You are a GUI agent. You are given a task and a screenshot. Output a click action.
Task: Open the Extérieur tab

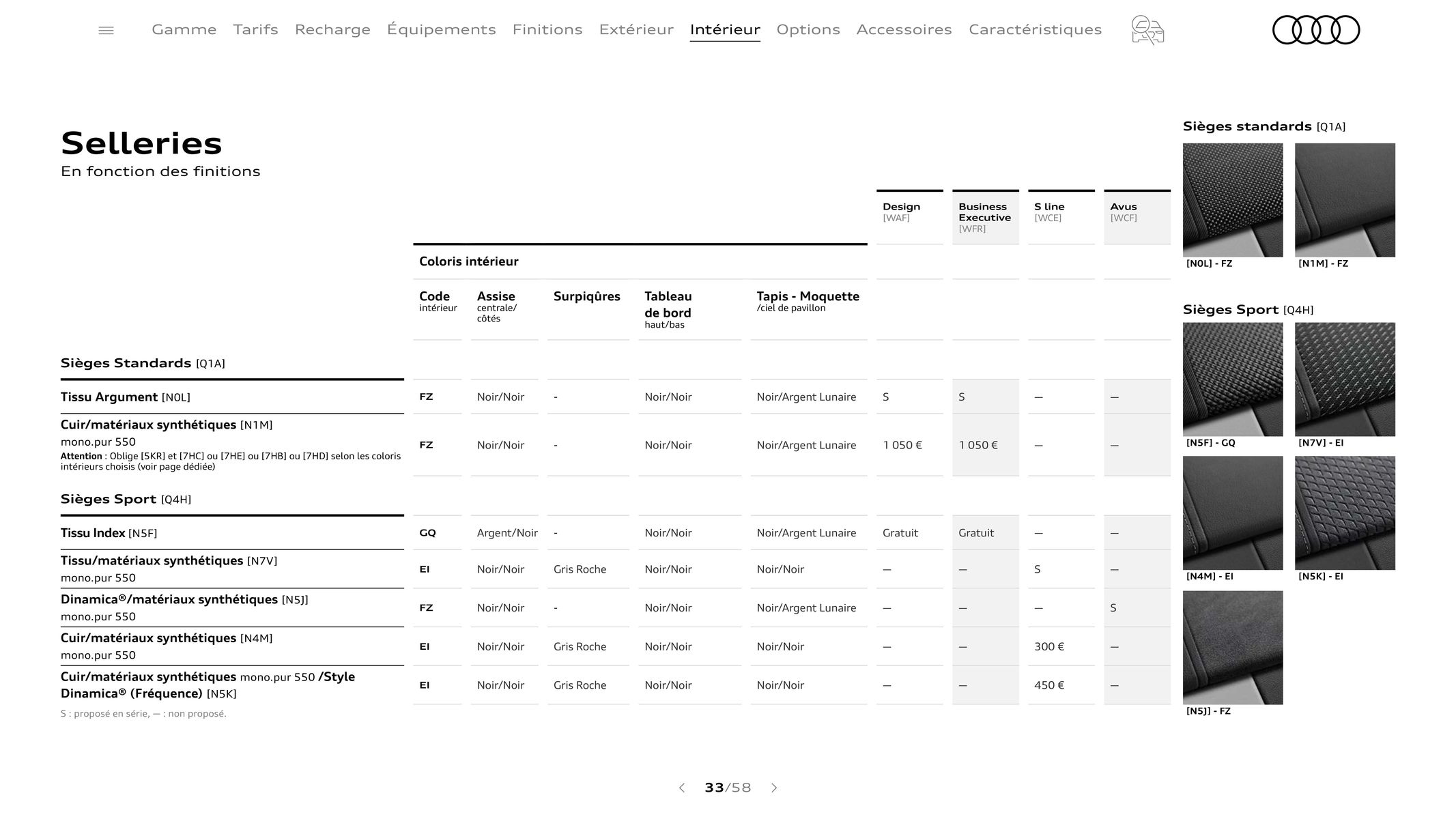point(636,29)
